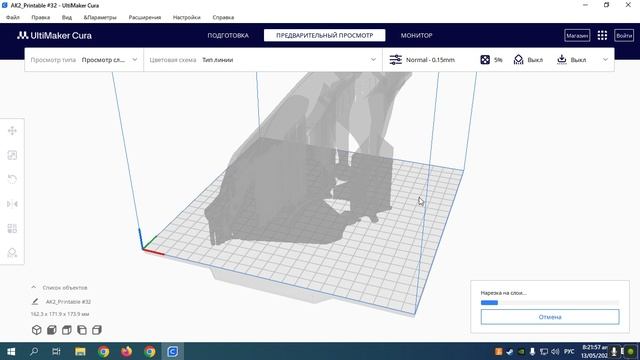Click the Нарезка на слои status text
This screenshot has width=640, height=360.
pos(504,293)
